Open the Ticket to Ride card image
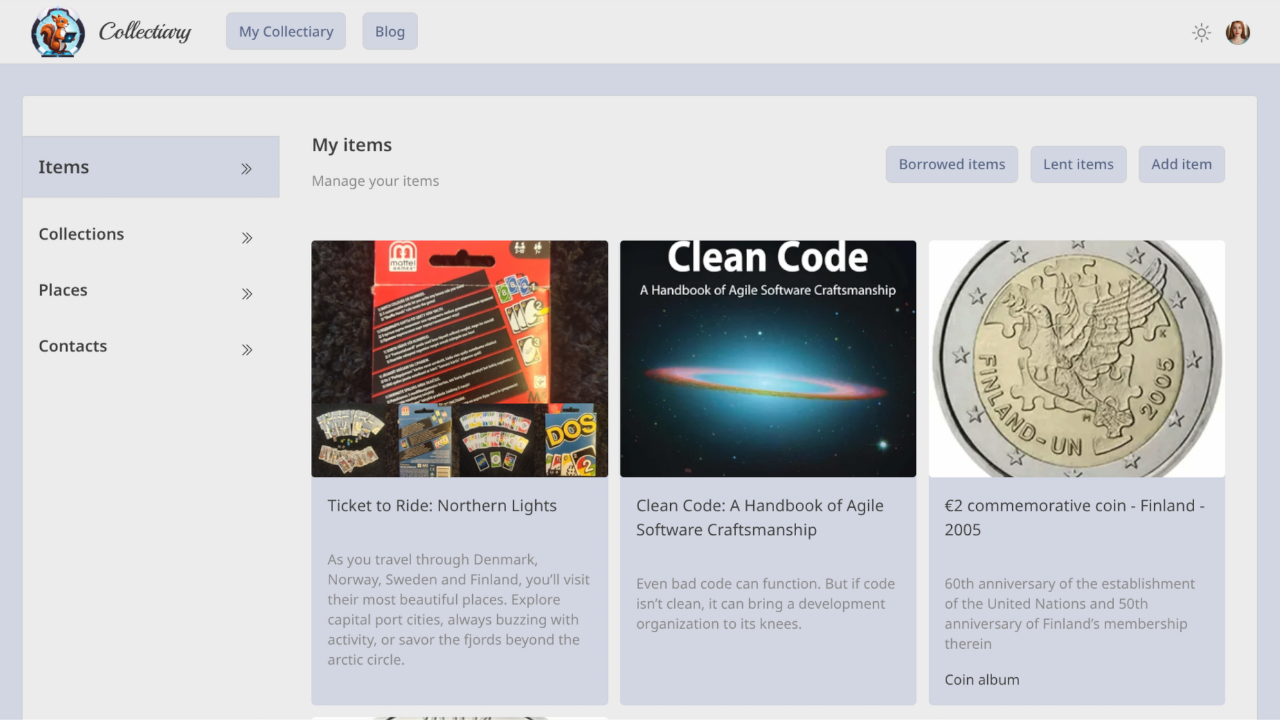Image resolution: width=1280 pixels, height=720 pixels. point(460,359)
